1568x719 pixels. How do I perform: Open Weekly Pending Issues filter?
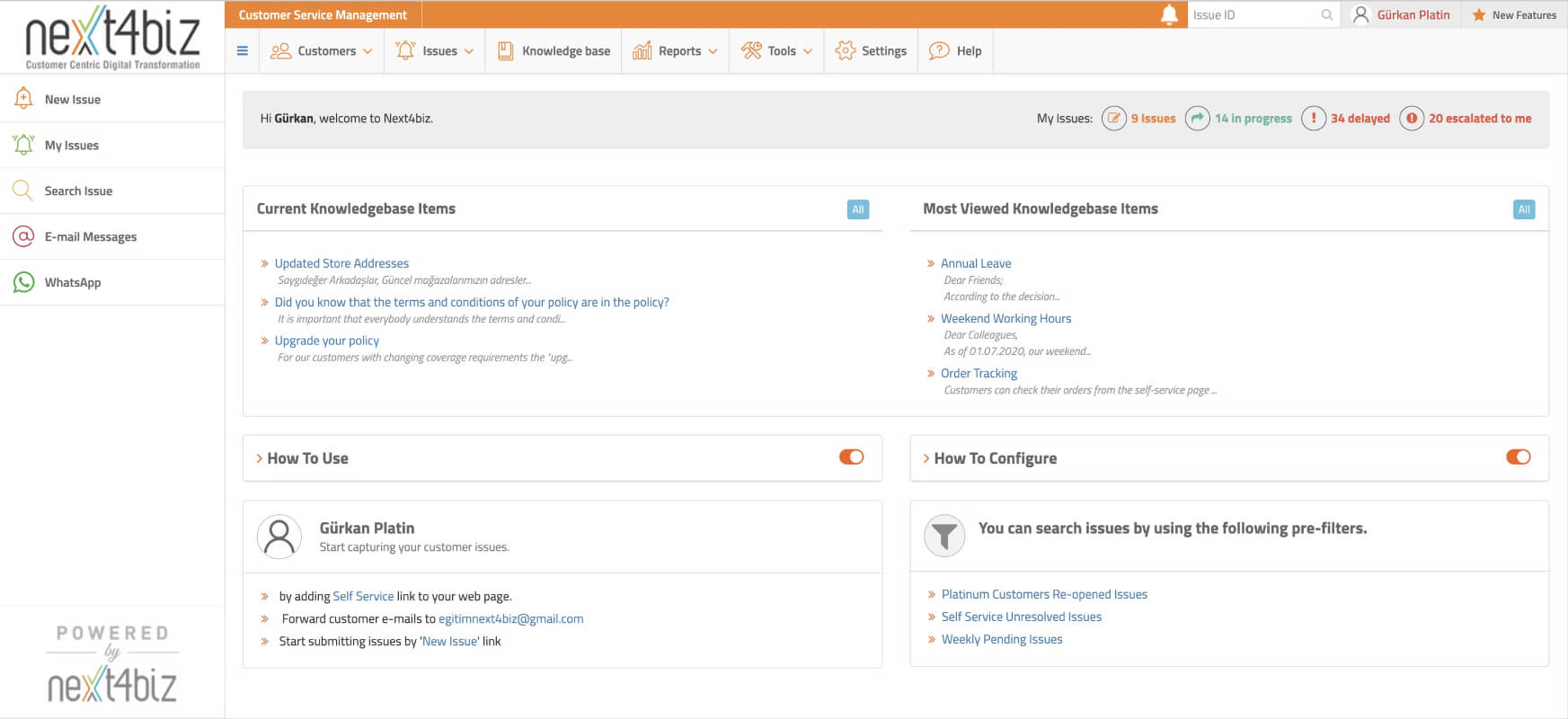[x=1002, y=639]
